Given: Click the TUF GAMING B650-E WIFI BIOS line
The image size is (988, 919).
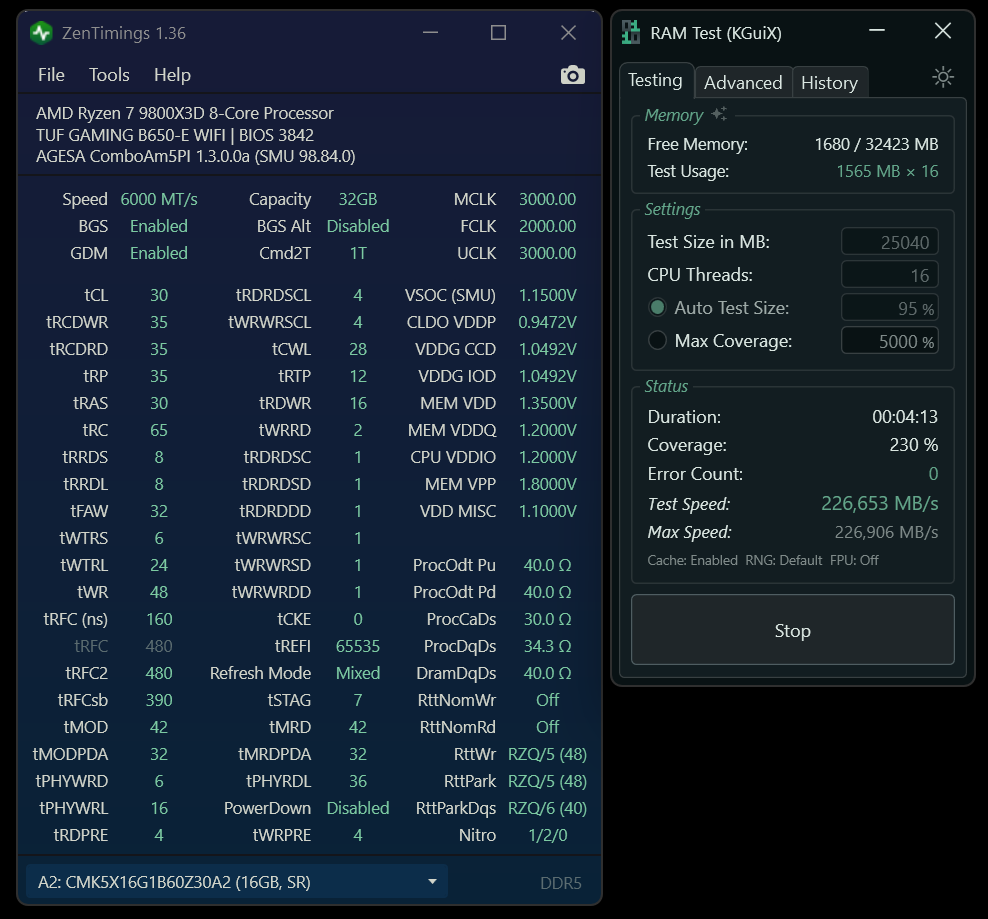Looking at the screenshot, I should pyautogui.click(x=175, y=135).
